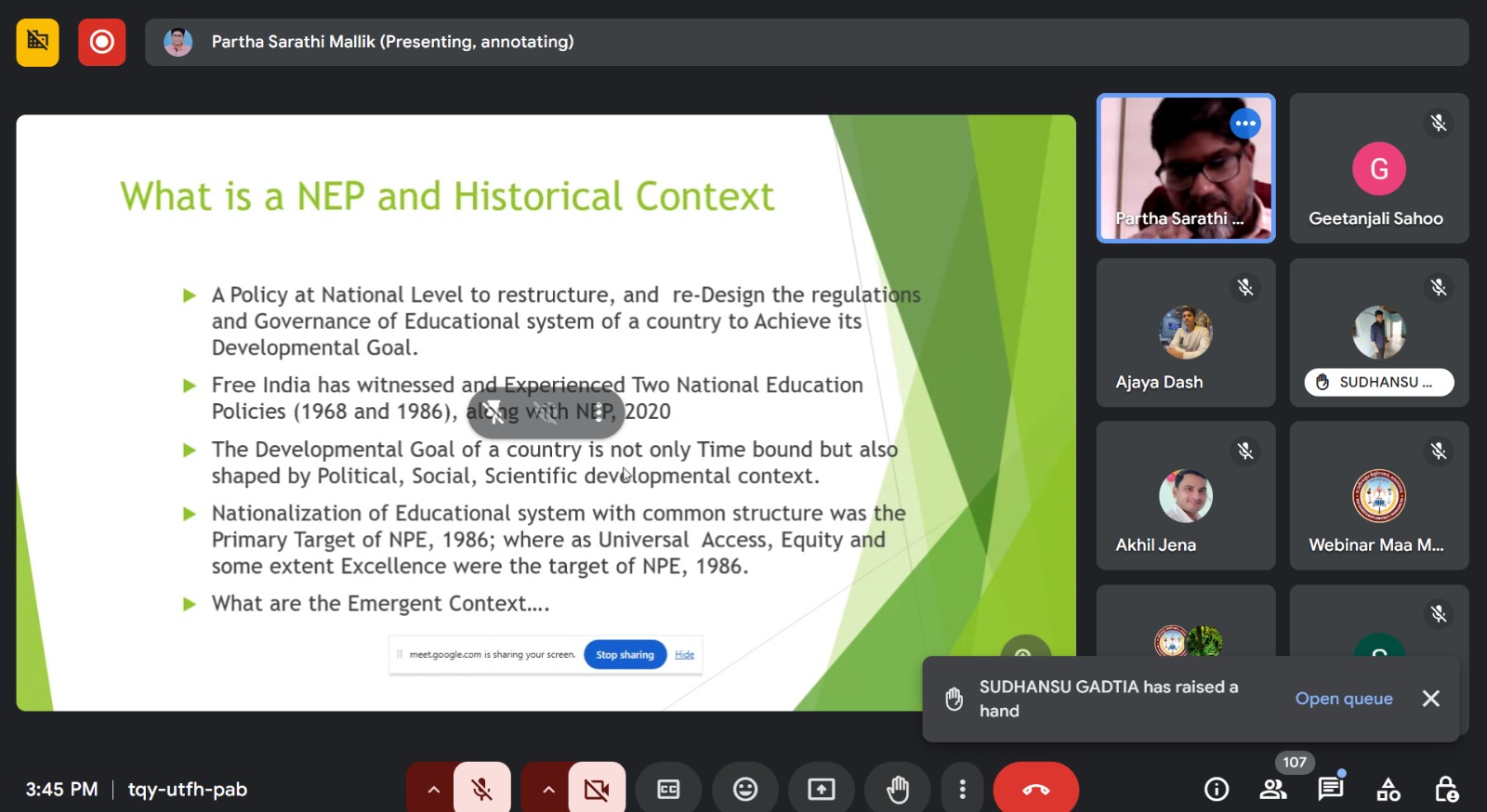
Task: Click the red recording indicator icon
Action: [x=101, y=42]
